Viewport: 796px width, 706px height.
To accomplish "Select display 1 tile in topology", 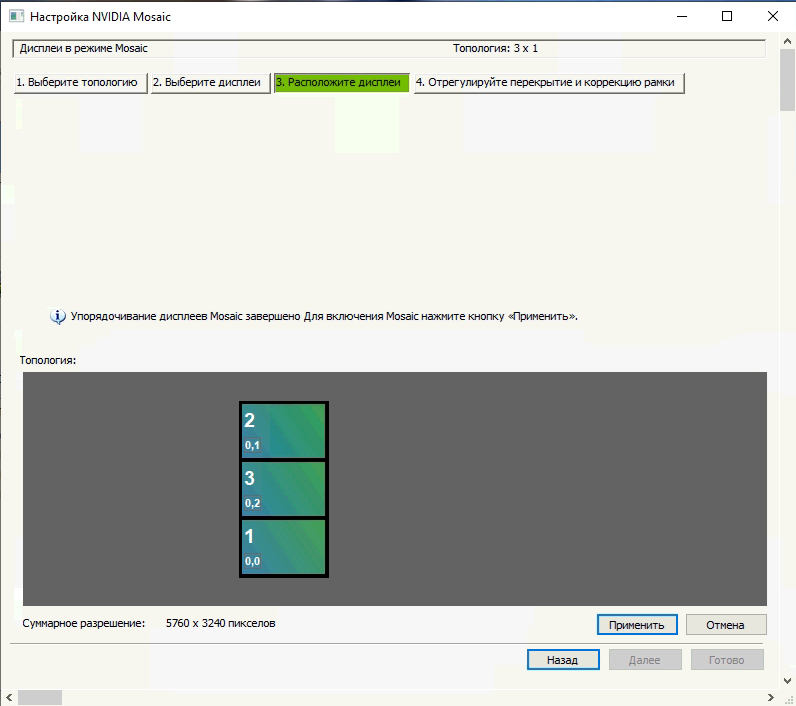I will [x=283, y=547].
